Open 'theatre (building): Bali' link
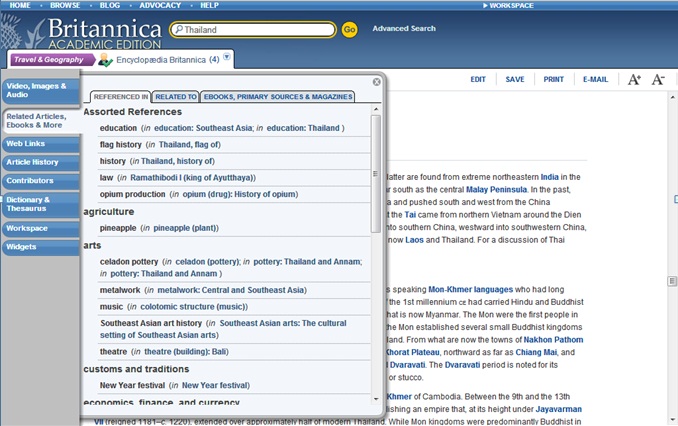Viewport: 678px width, 426px height. tap(186, 352)
